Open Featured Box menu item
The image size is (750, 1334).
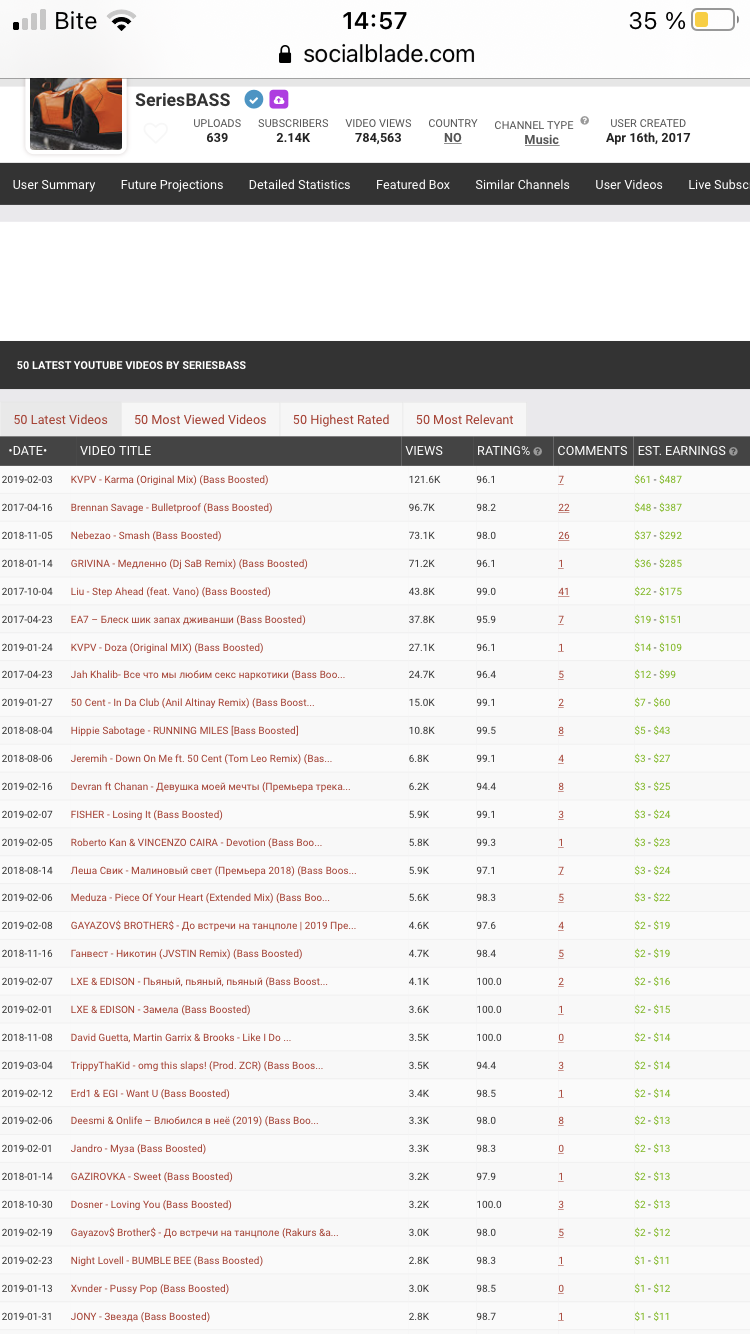coord(413,185)
